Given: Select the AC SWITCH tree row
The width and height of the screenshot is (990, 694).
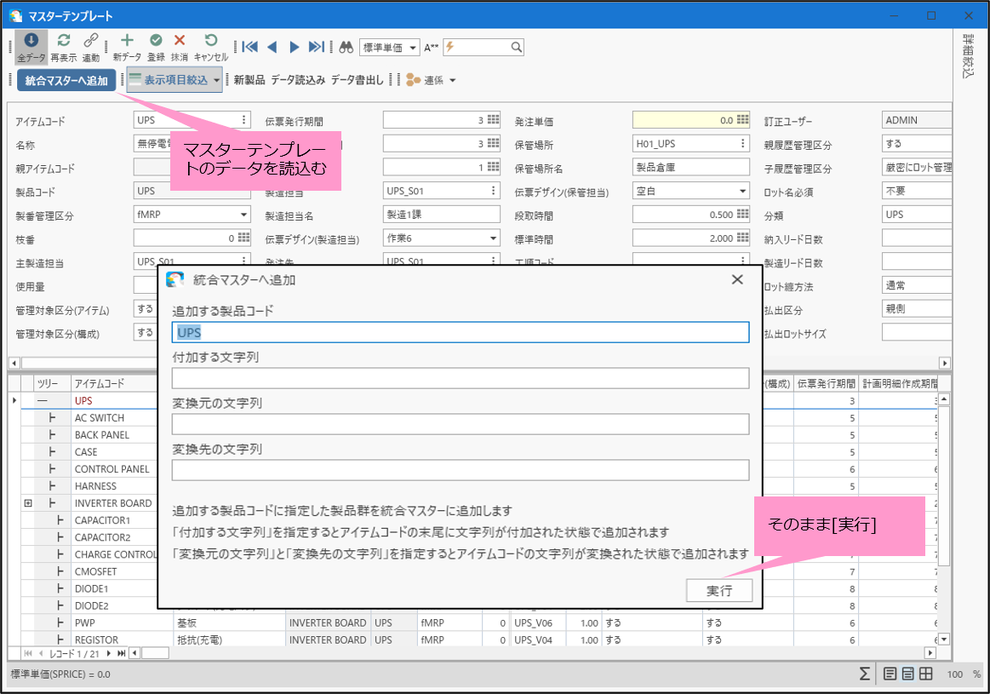Looking at the screenshot, I should pos(99,418).
